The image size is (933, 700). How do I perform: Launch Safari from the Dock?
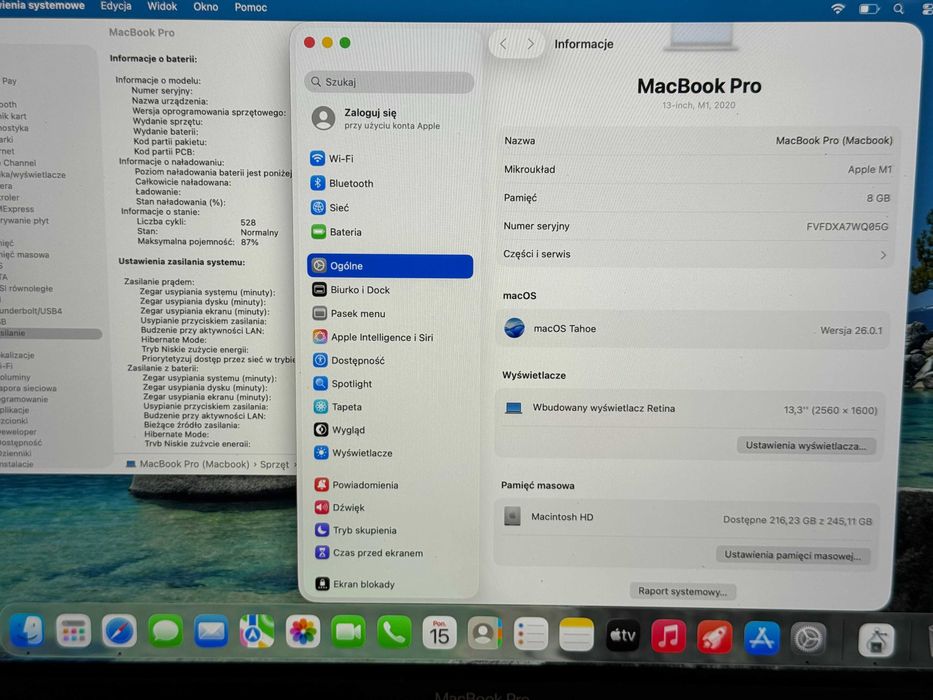(x=119, y=632)
